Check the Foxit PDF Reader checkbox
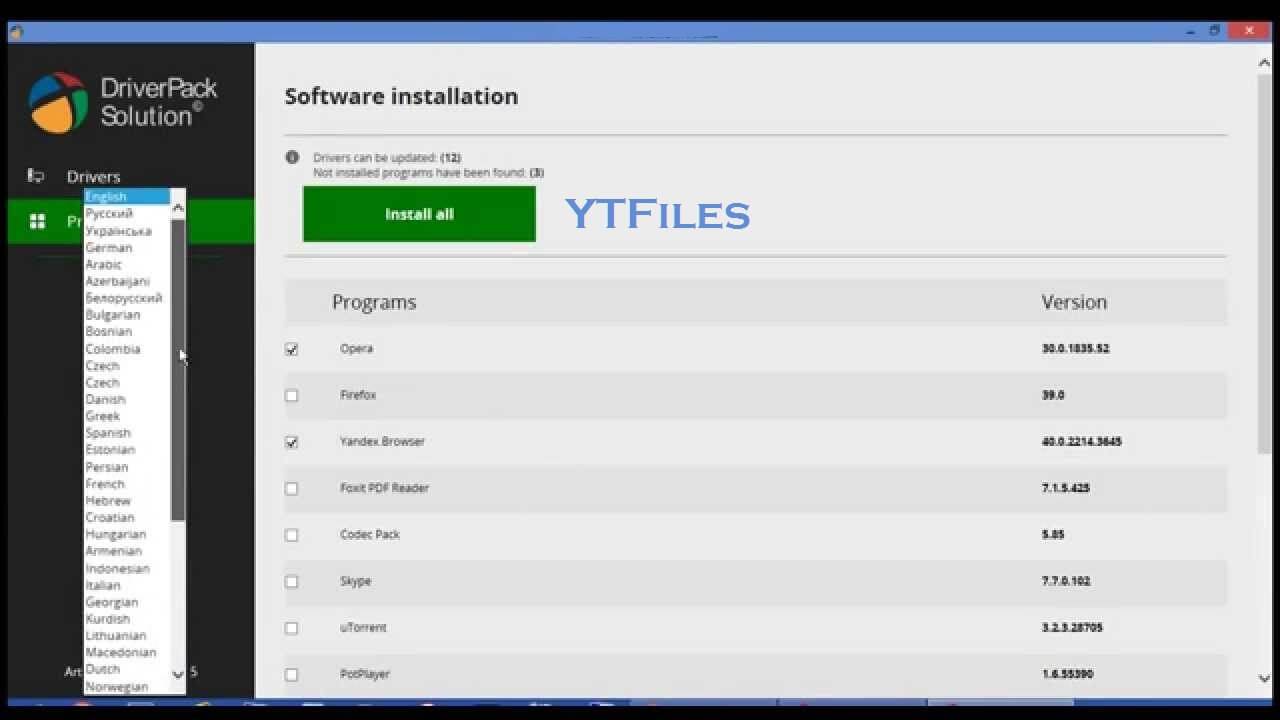Image resolution: width=1280 pixels, height=720 pixels. 291,488
